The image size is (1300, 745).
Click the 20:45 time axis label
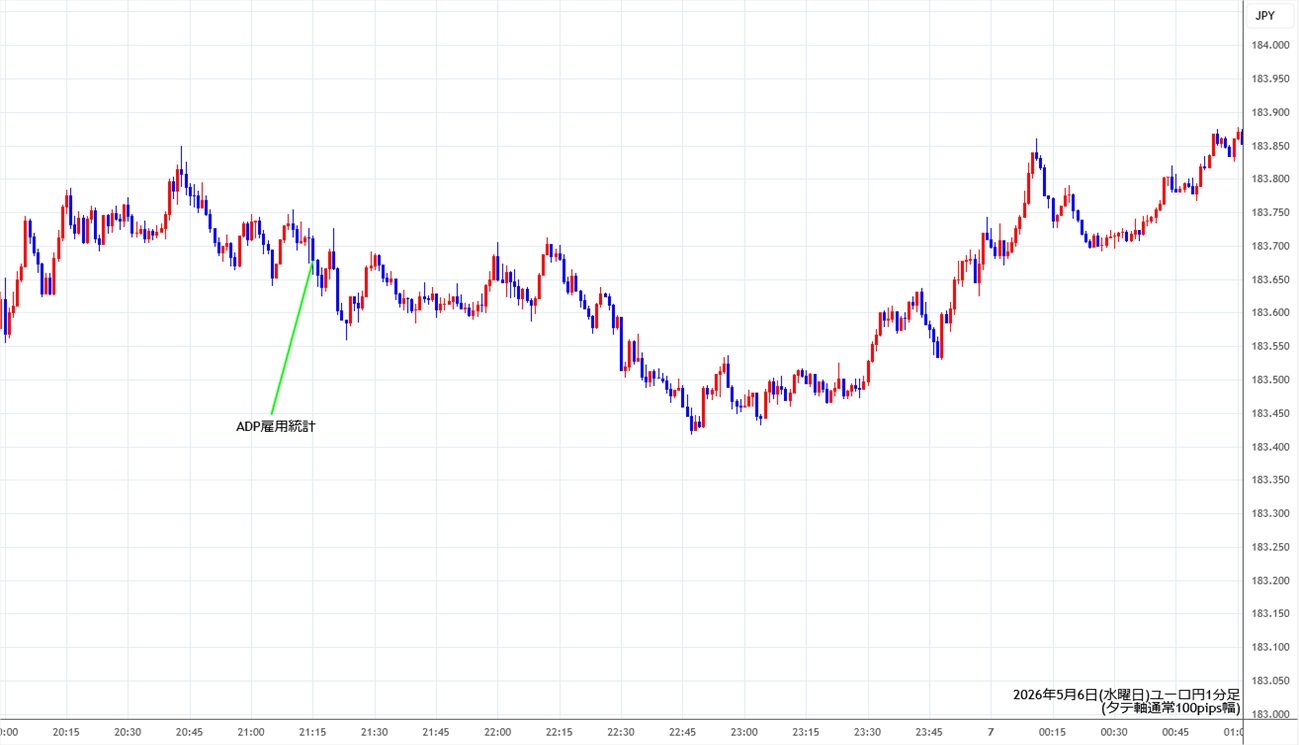189,732
